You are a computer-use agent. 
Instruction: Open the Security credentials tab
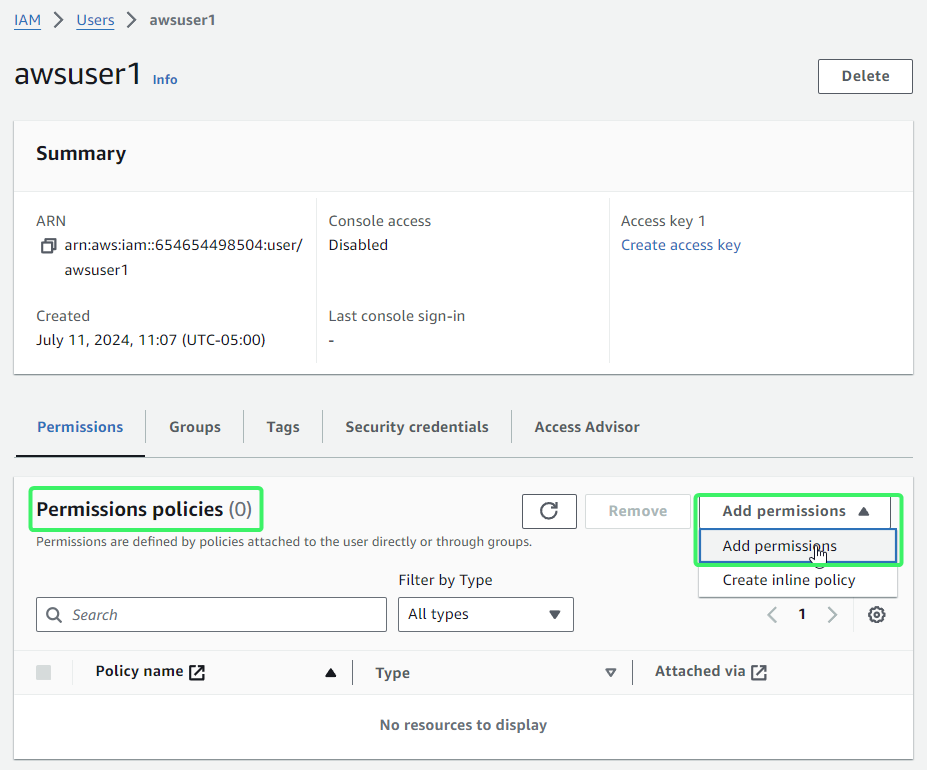tap(417, 427)
